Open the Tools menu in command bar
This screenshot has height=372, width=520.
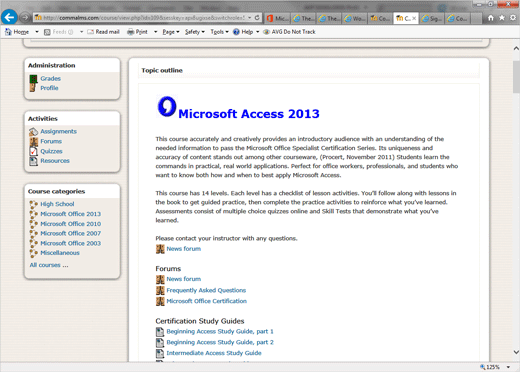coord(219,32)
